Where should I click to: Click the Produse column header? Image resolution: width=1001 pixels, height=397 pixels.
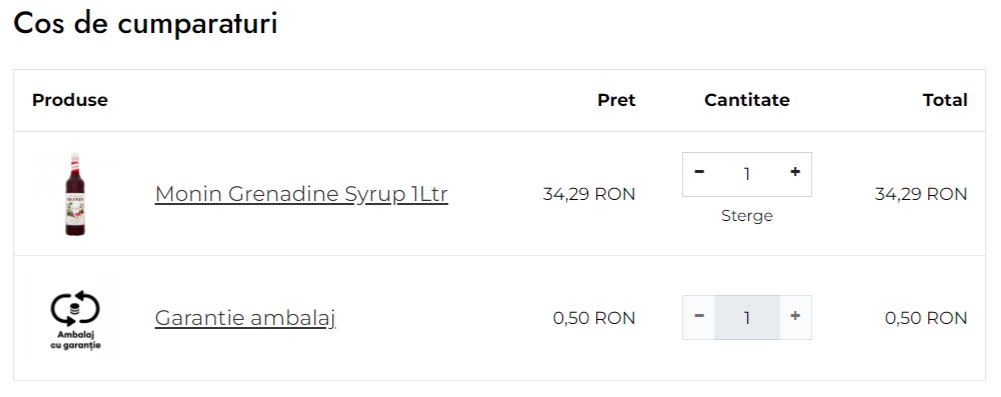(x=70, y=100)
